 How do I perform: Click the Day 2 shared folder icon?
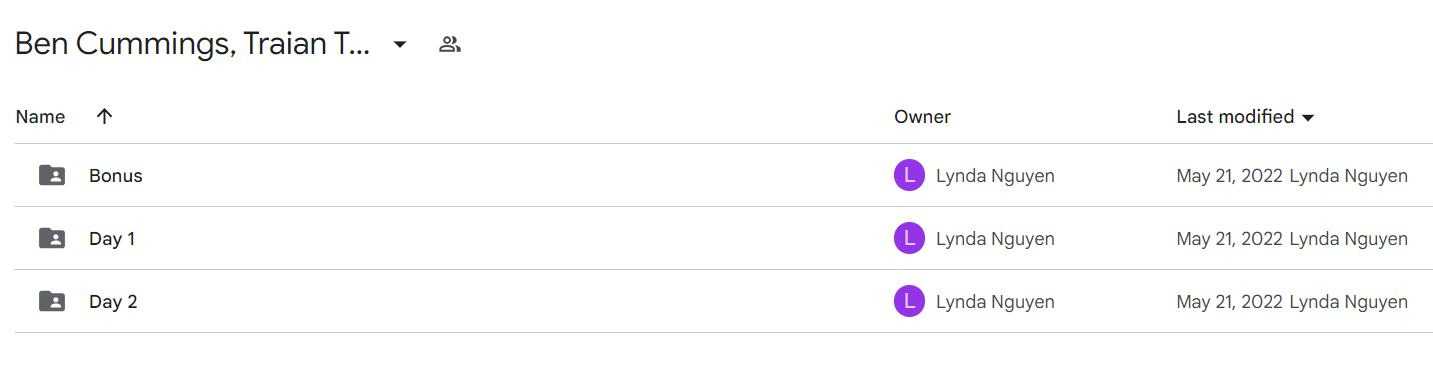52,301
